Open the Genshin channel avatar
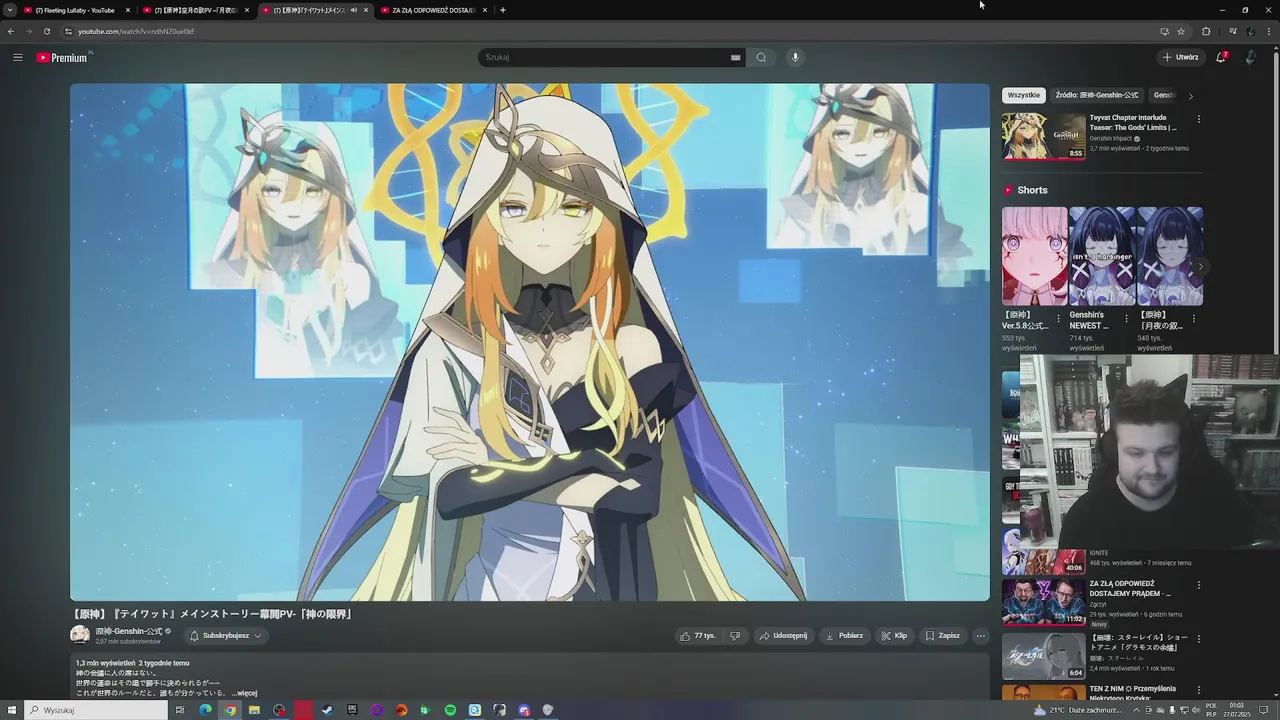The height and width of the screenshot is (720, 1280). click(x=80, y=635)
